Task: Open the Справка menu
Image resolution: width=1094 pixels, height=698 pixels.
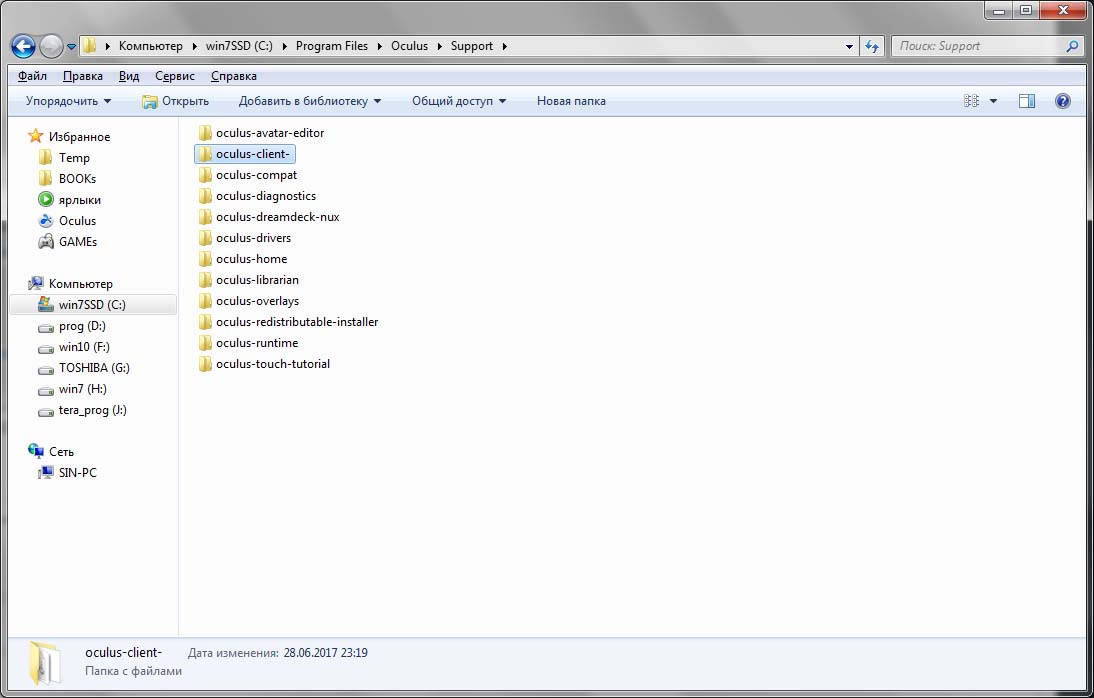Action: pos(234,76)
